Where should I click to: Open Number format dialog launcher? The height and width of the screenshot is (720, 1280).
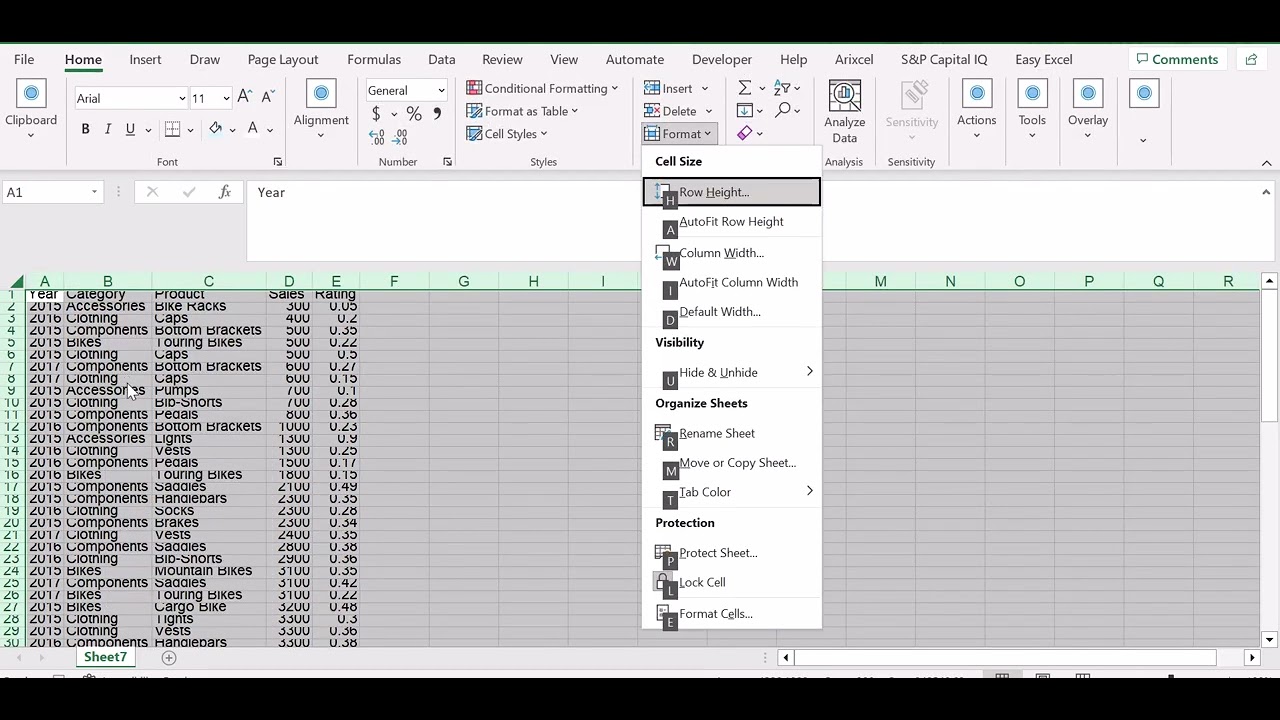point(447,162)
